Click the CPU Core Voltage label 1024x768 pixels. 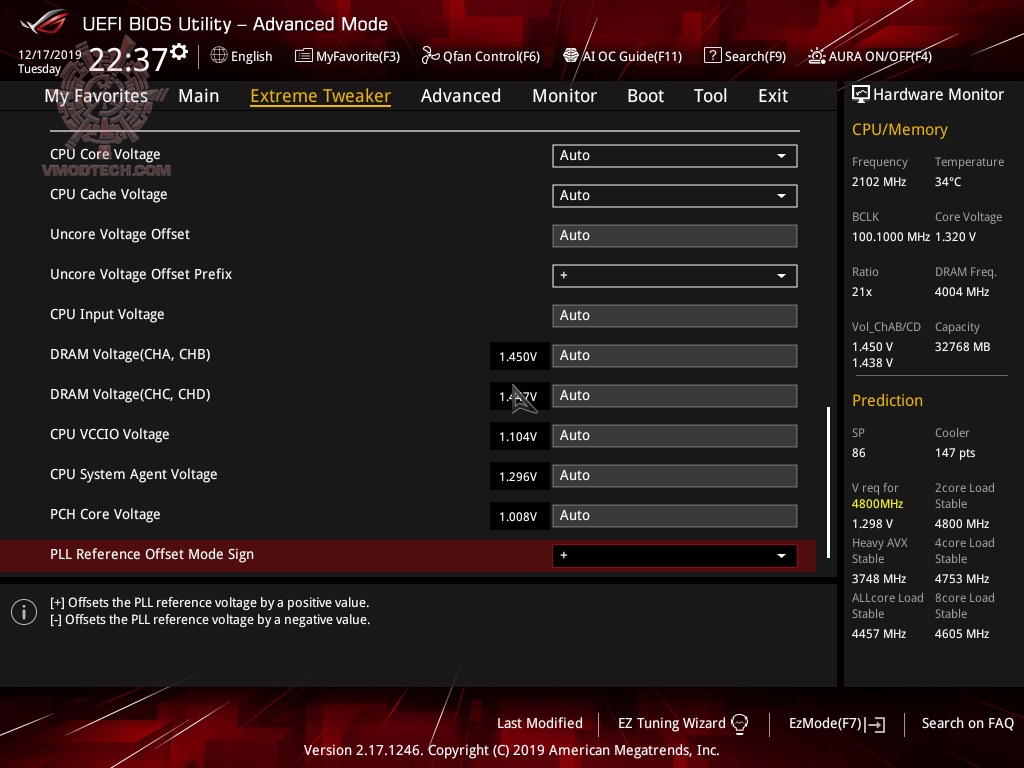pyautogui.click(x=105, y=155)
